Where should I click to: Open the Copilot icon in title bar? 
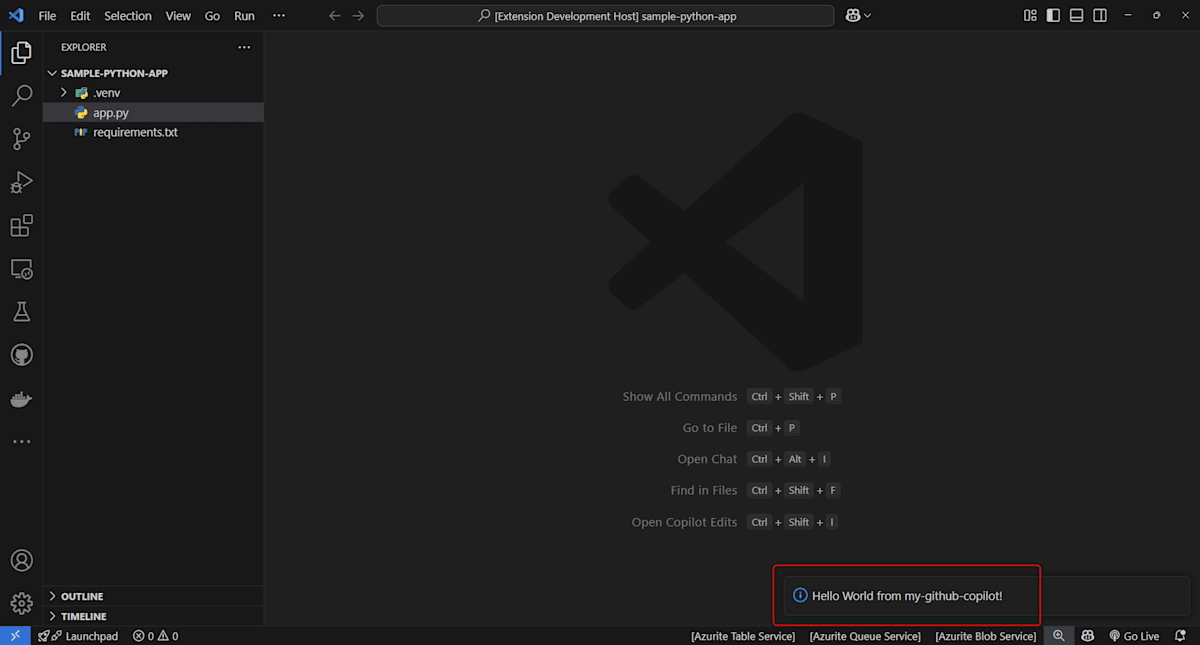coord(854,16)
